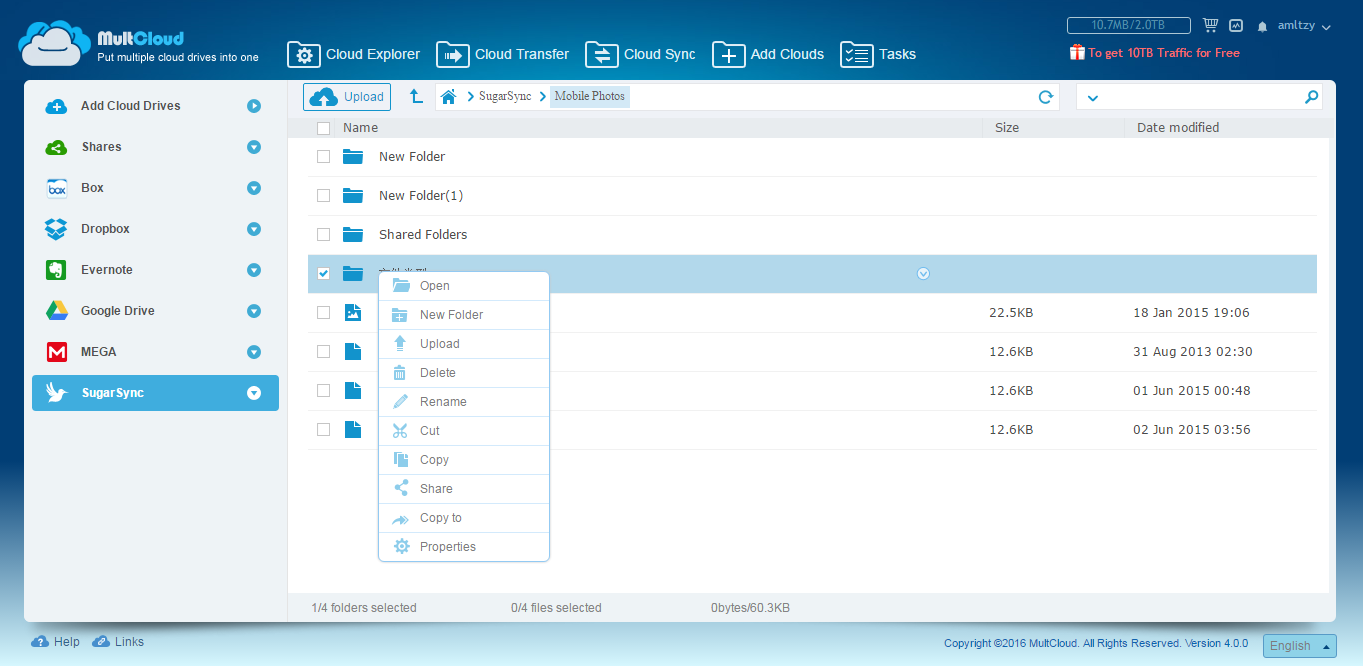Click the notification bell icon

tap(1262, 26)
